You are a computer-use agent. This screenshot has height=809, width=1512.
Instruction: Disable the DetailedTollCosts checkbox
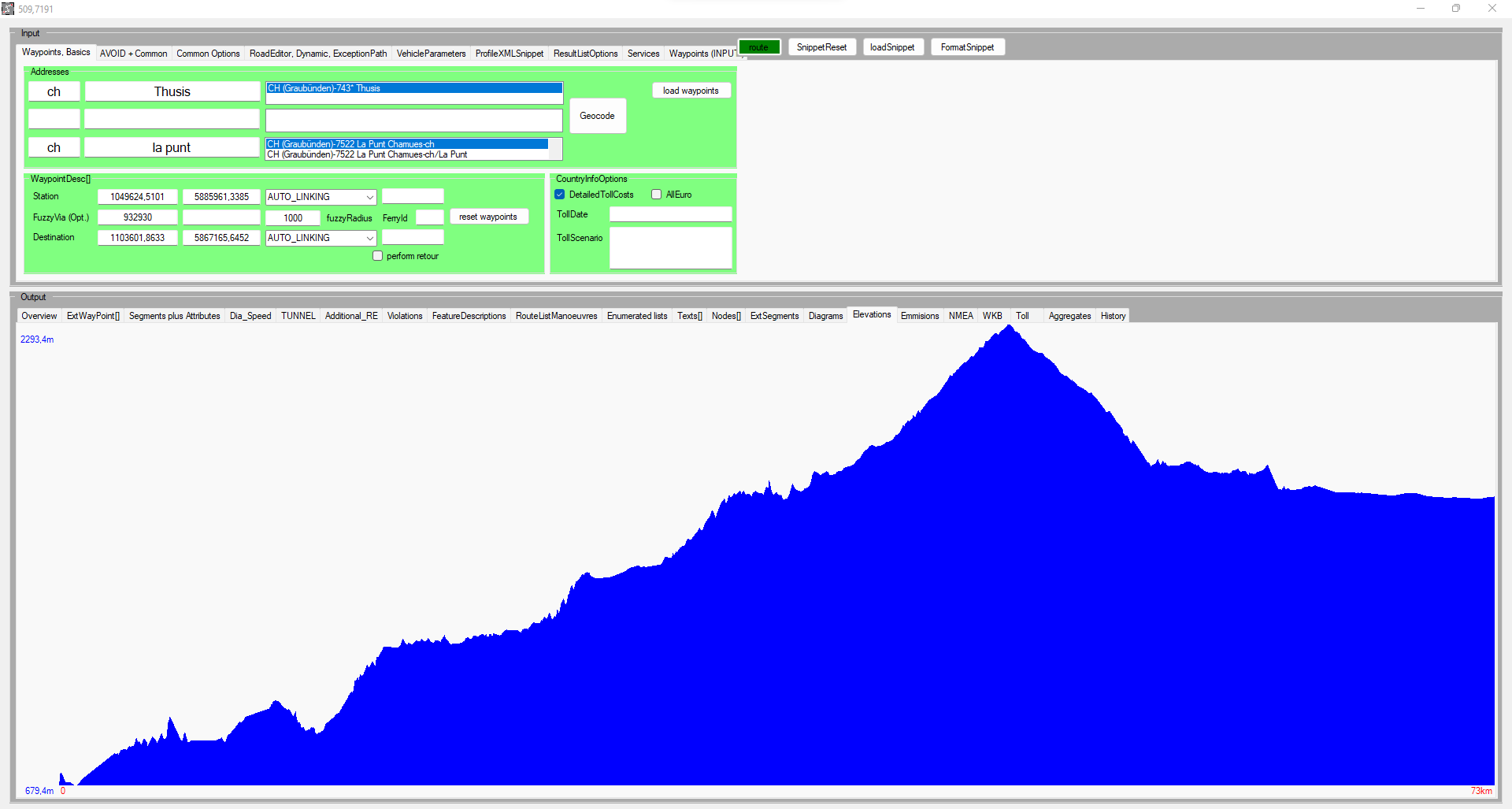pos(560,195)
